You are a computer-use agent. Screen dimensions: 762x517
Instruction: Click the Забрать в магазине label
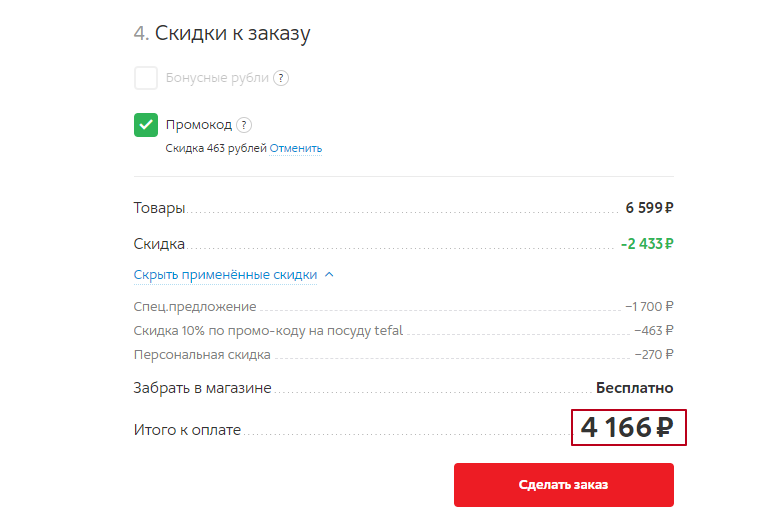coord(203,388)
